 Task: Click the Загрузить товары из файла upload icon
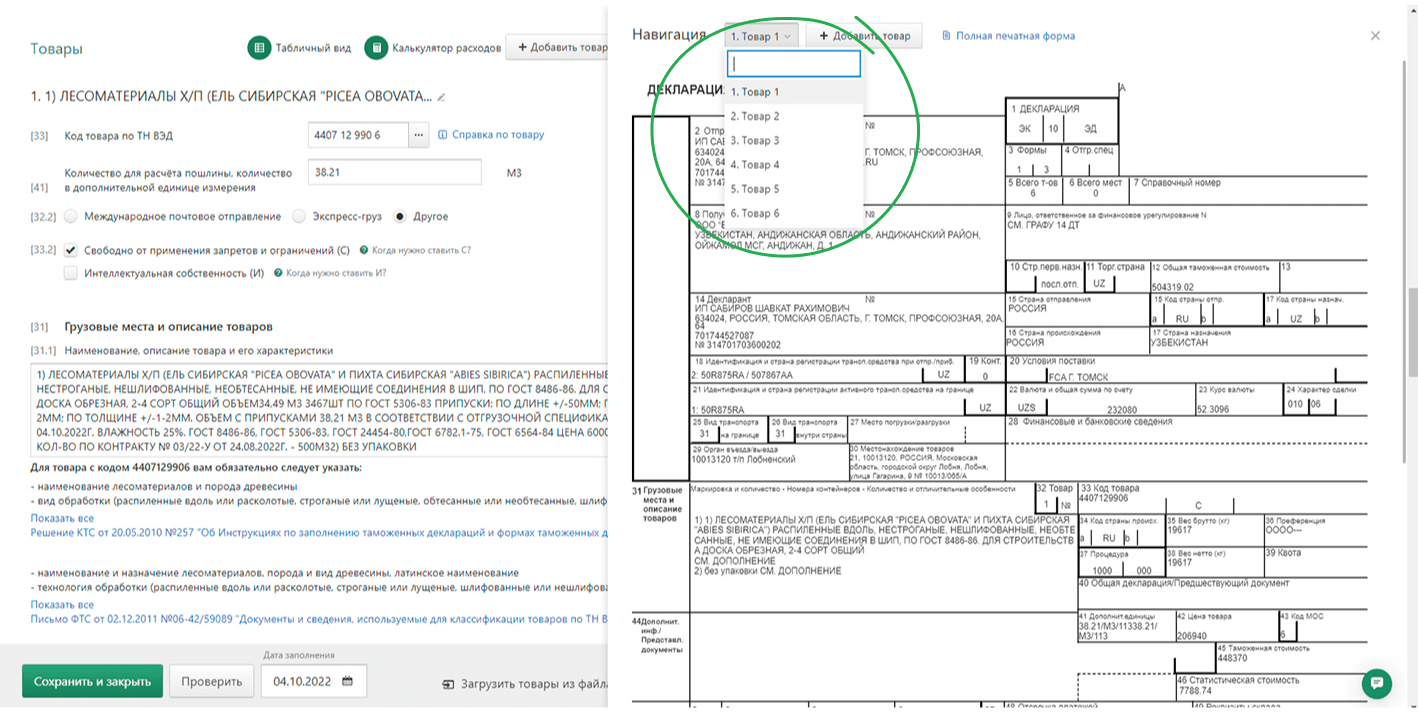(448, 685)
